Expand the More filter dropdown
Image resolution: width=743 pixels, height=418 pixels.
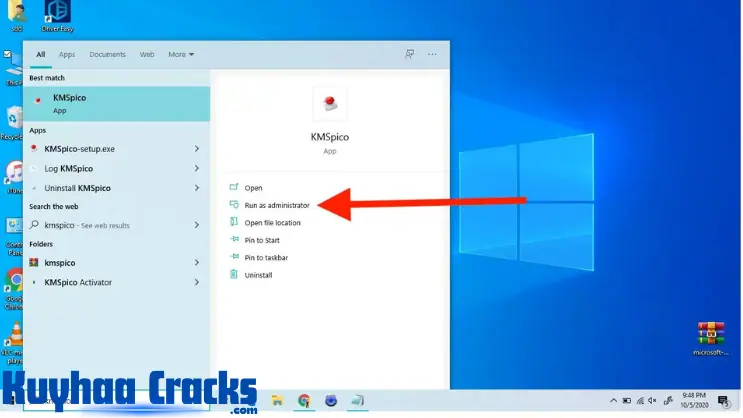pyautogui.click(x=181, y=54)
